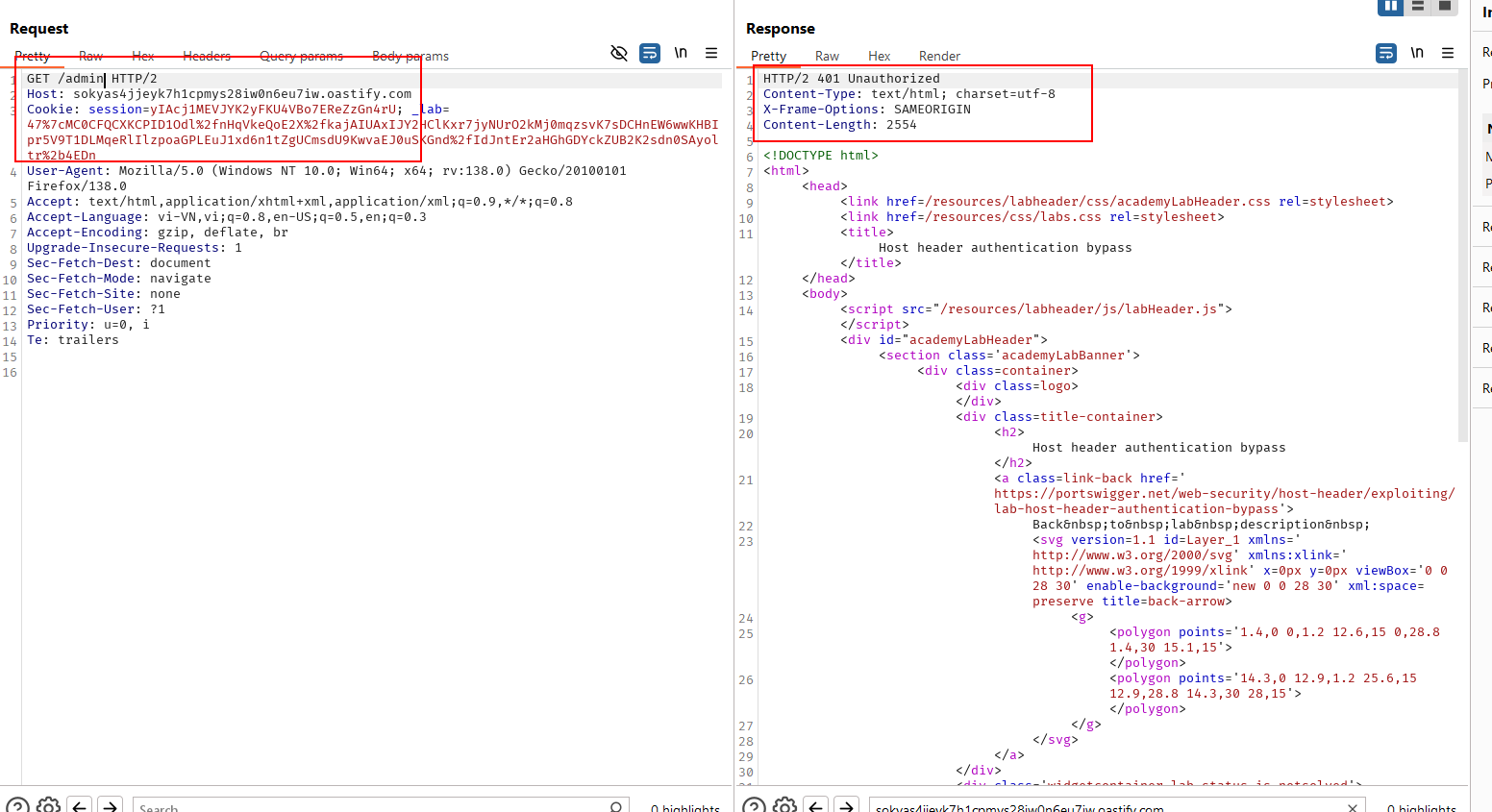Click the 'Sec-Fetch-Dest: document' line

click(x=119, y=263)
